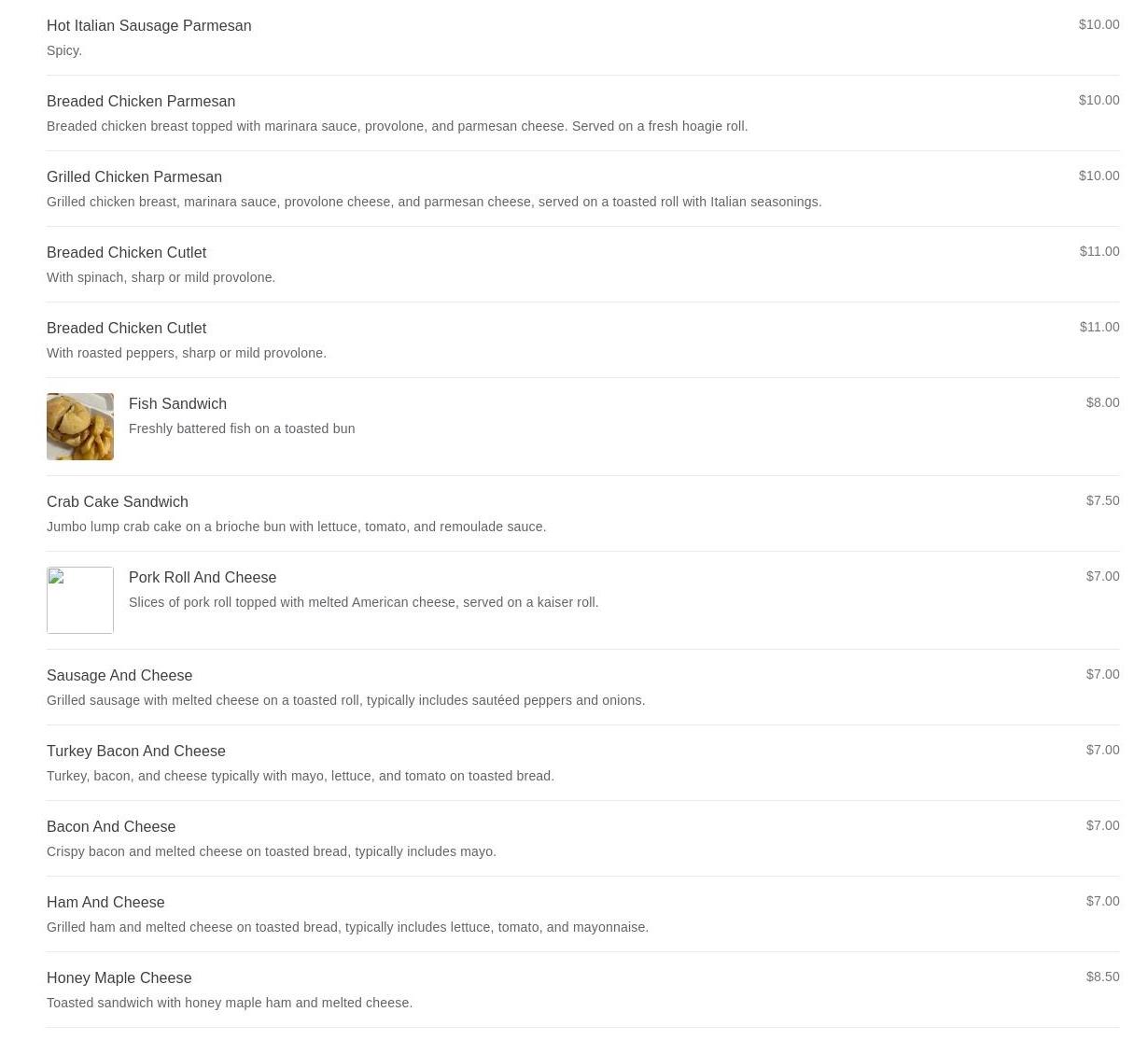Select Hot Italian Sausage Parmesan item
The image size is (1148, 1040).
pos(583,37)
